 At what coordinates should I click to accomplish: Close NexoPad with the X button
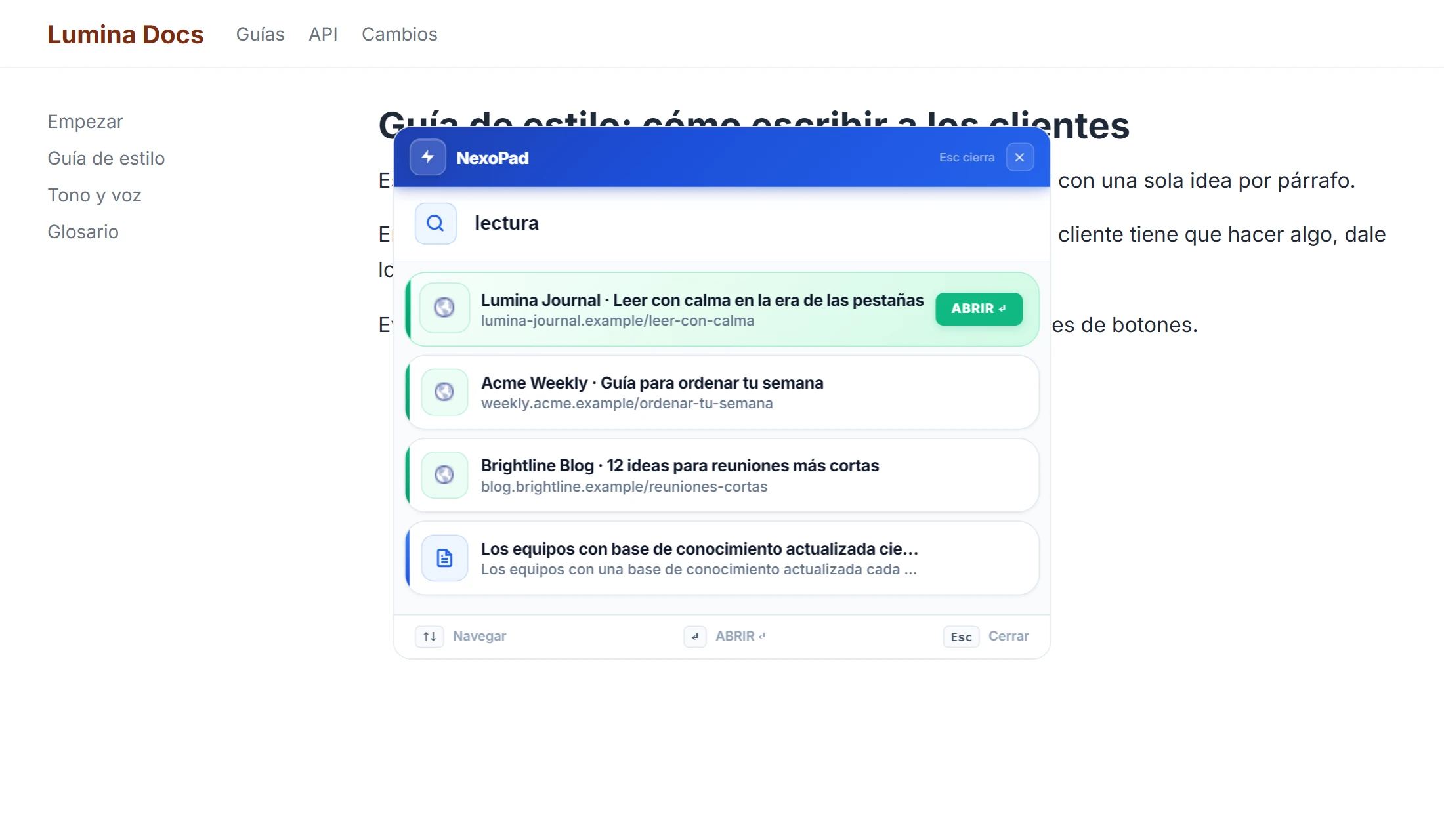pos(1020,157)
